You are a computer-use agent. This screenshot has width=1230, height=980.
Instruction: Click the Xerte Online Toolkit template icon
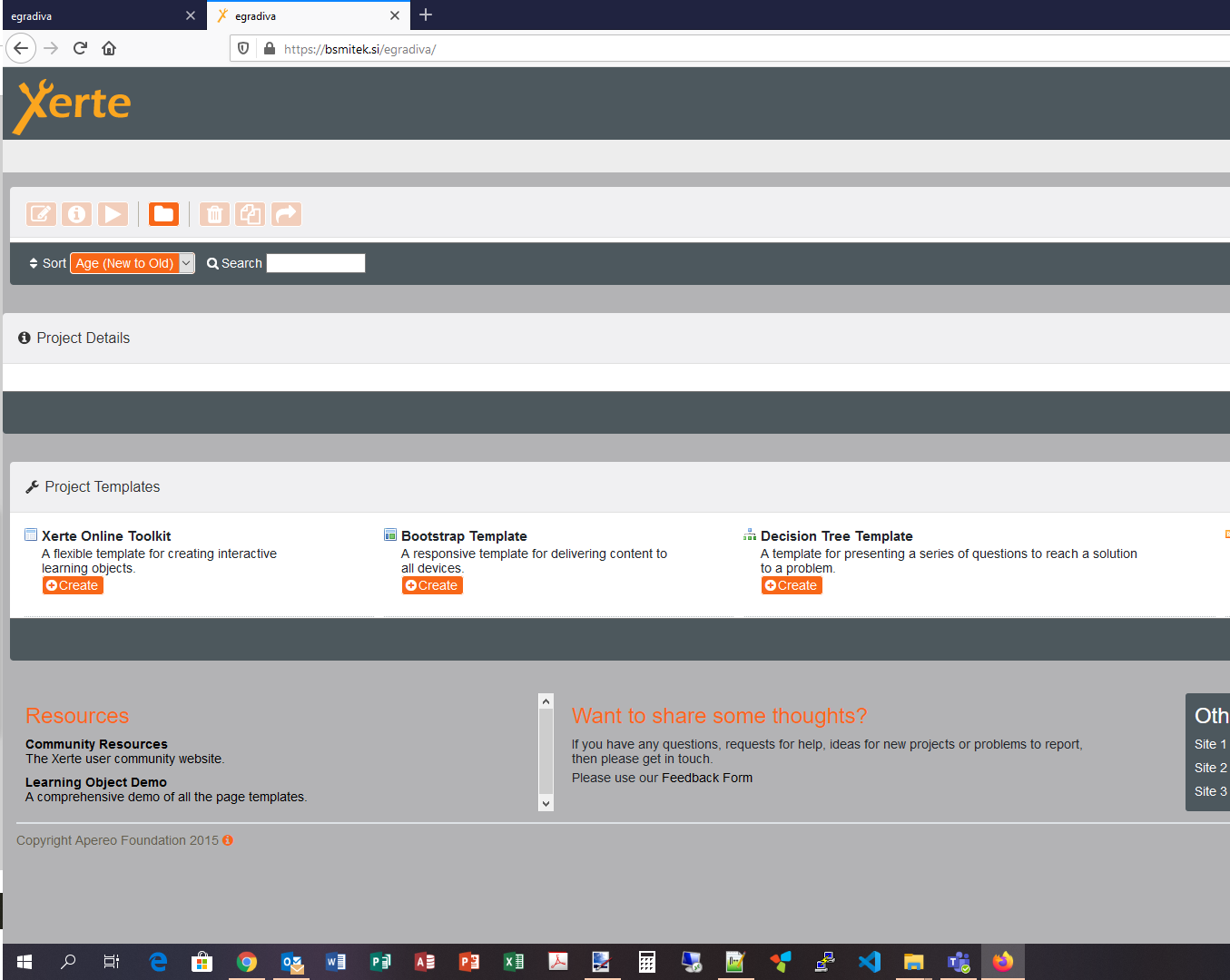click(31, 535)
